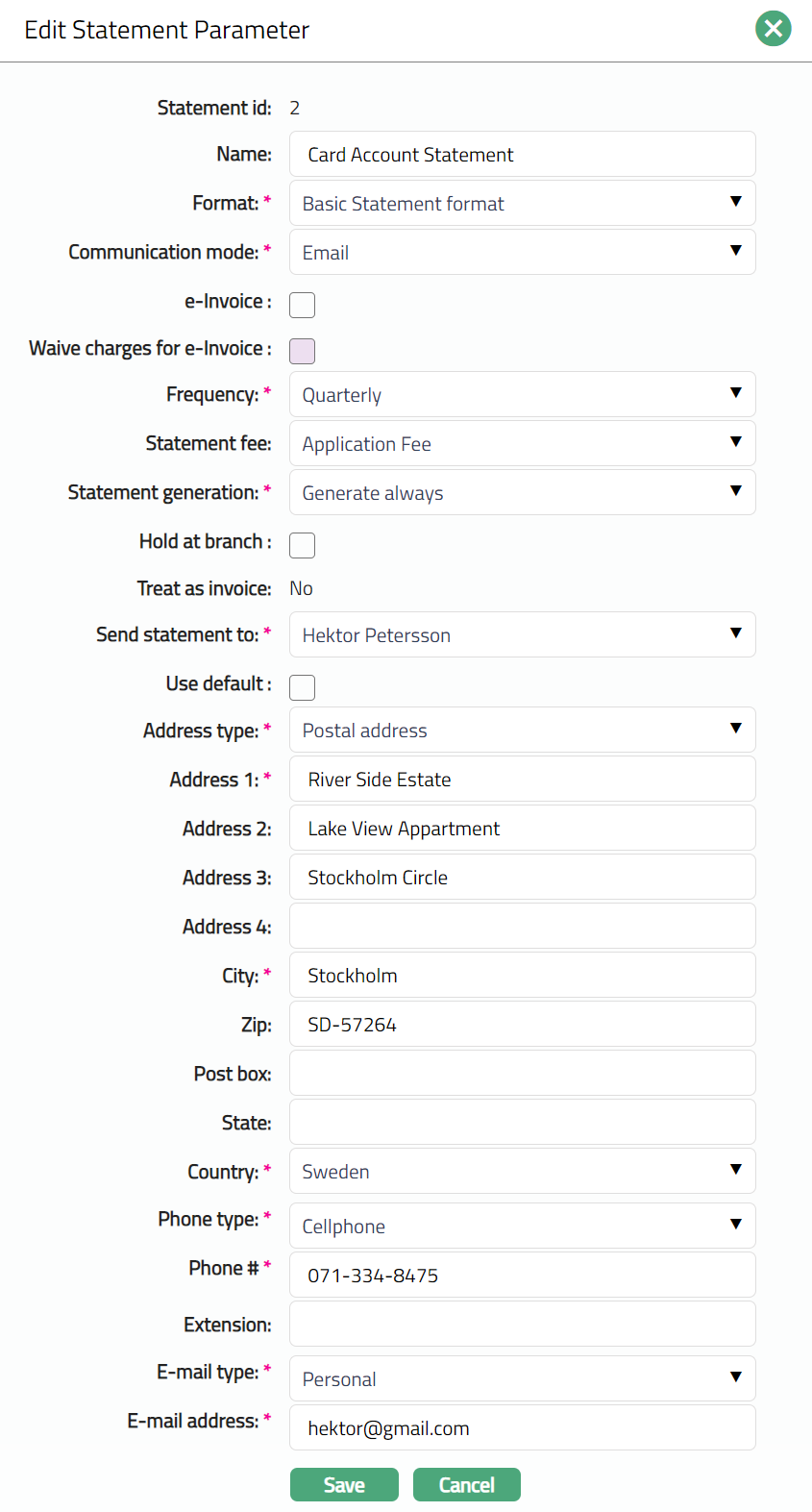The width and height of the screenshot is (812, 1512).
Task: Open the Frequency dropdown showing Quarterly
Action: [522, 395]
